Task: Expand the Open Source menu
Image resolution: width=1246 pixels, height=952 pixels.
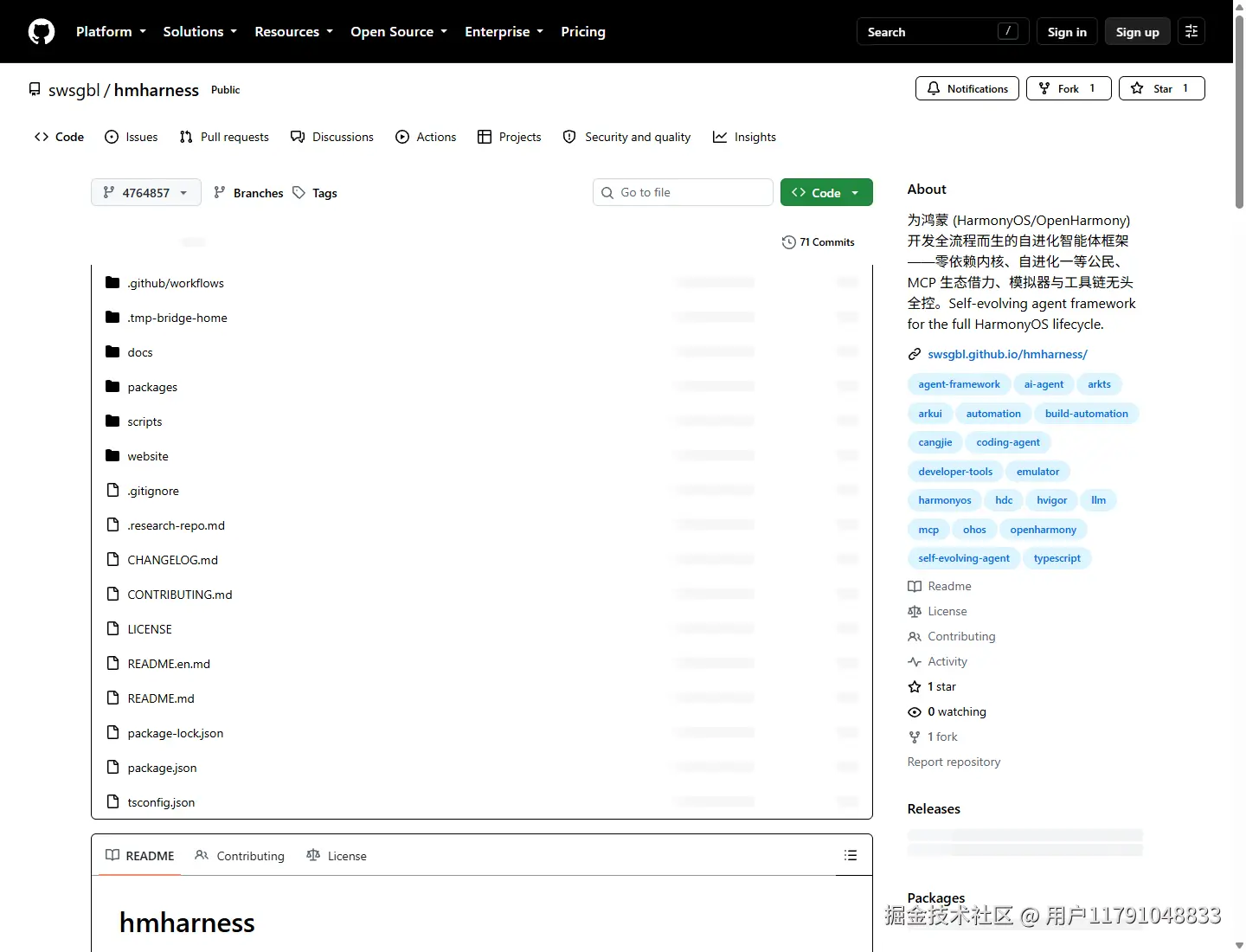Action: (399, 32)
